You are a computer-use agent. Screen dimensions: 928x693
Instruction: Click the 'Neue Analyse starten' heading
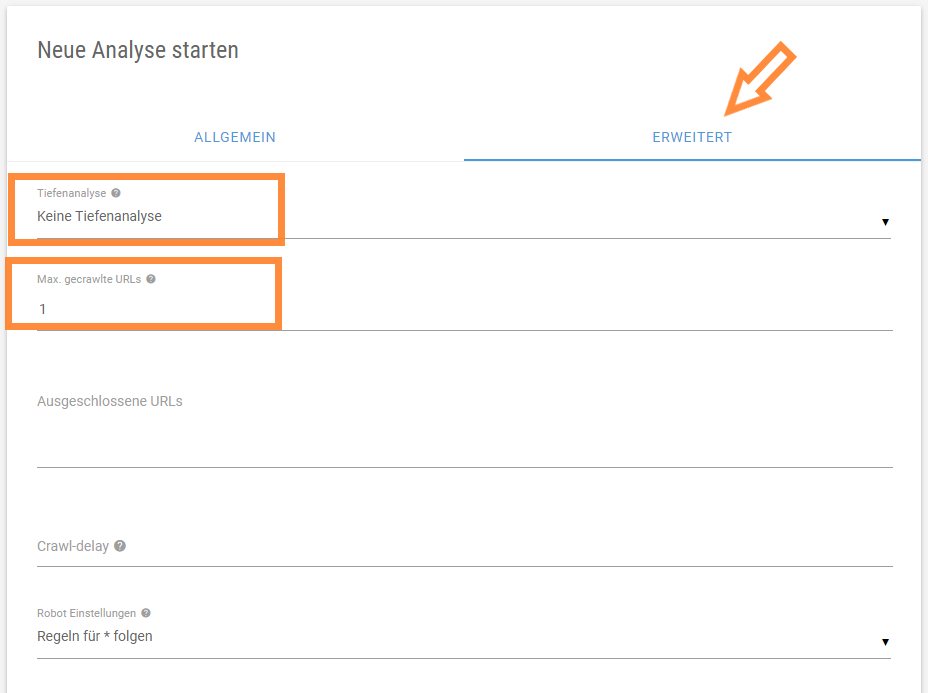[138, 50]
